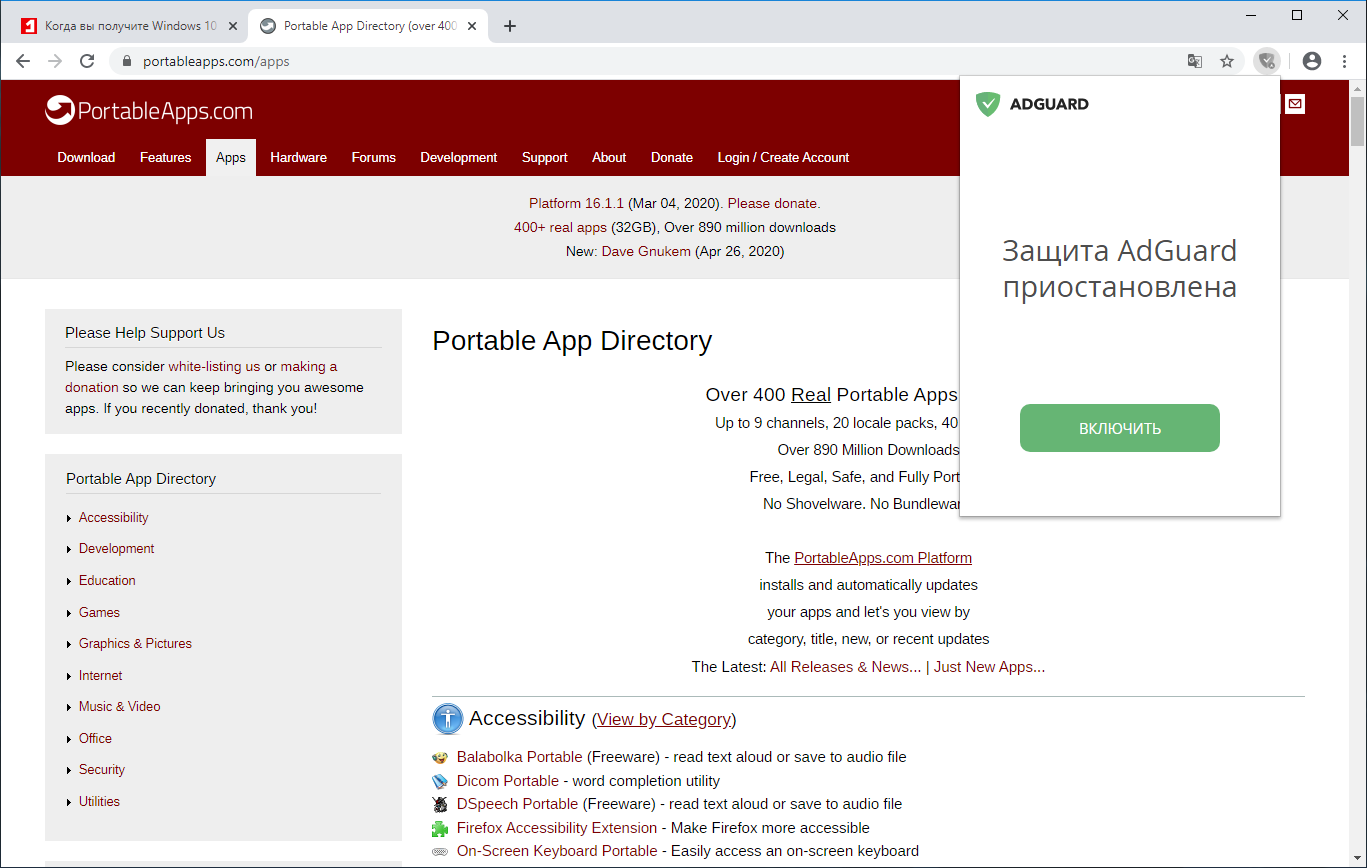Open the Internet category

click(x=100, y=675)
